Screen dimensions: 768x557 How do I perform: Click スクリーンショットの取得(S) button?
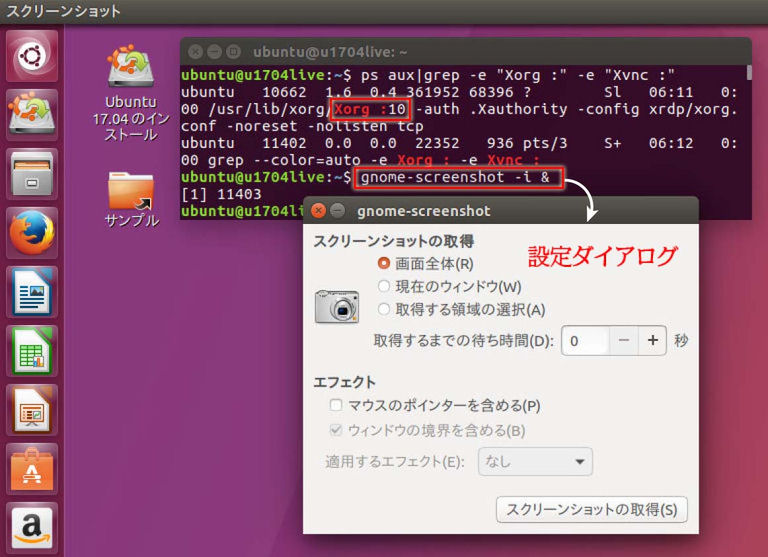(x=592, y=509)
